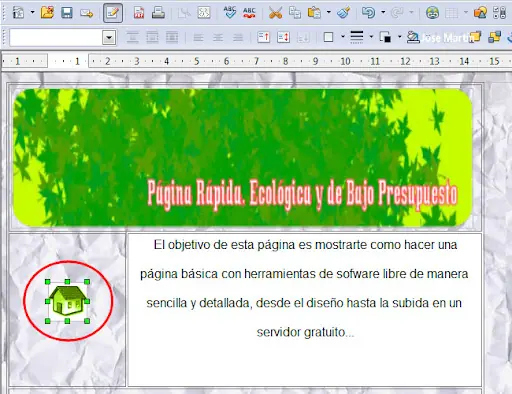Click inside the empty Apply Style field
Image resolution: width=512 pixels, height=394 pixels.
point(56,37)
